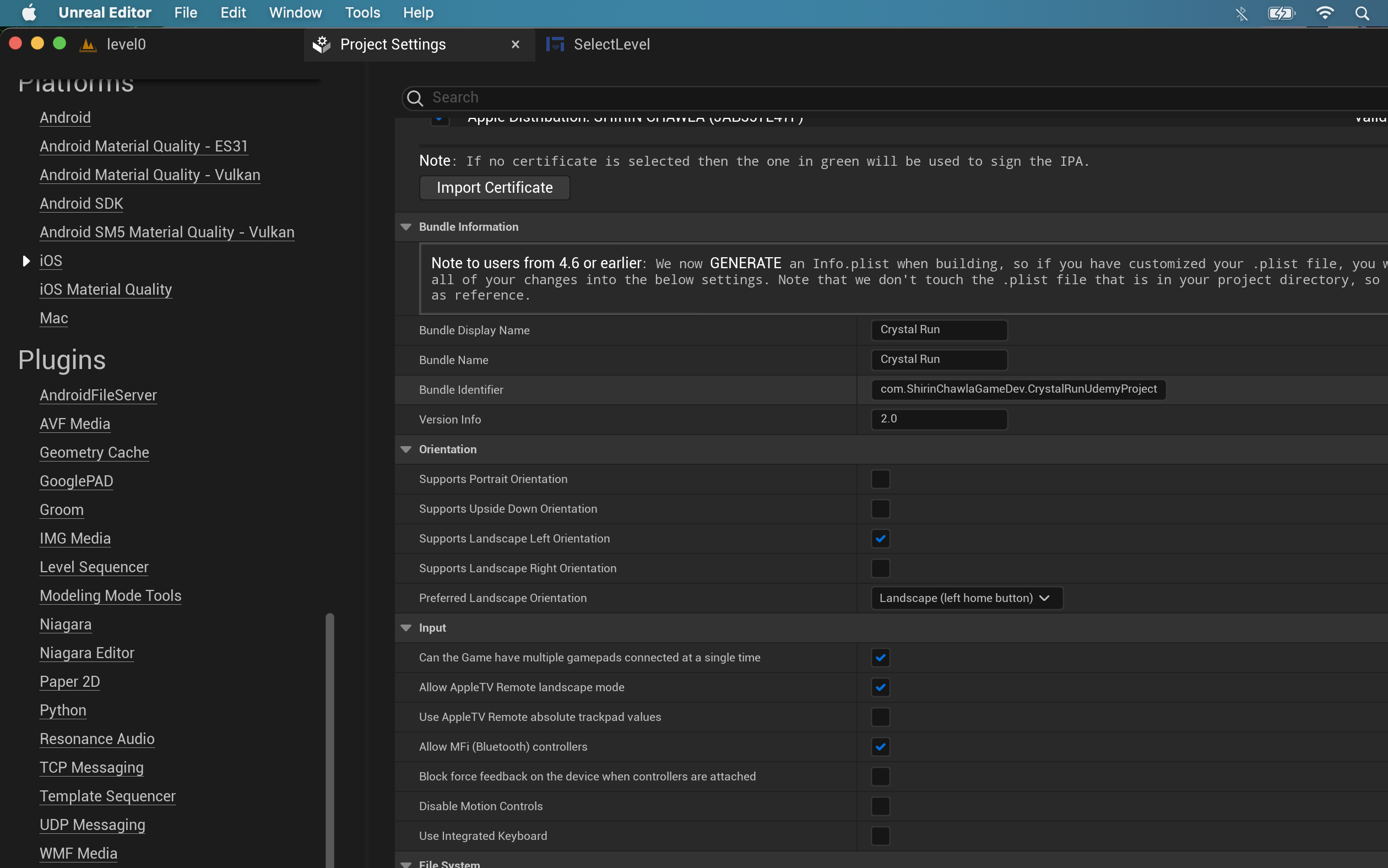The image size is (1388, 868).
Task: Click the Import Certificate button
Action: [494, 188]
